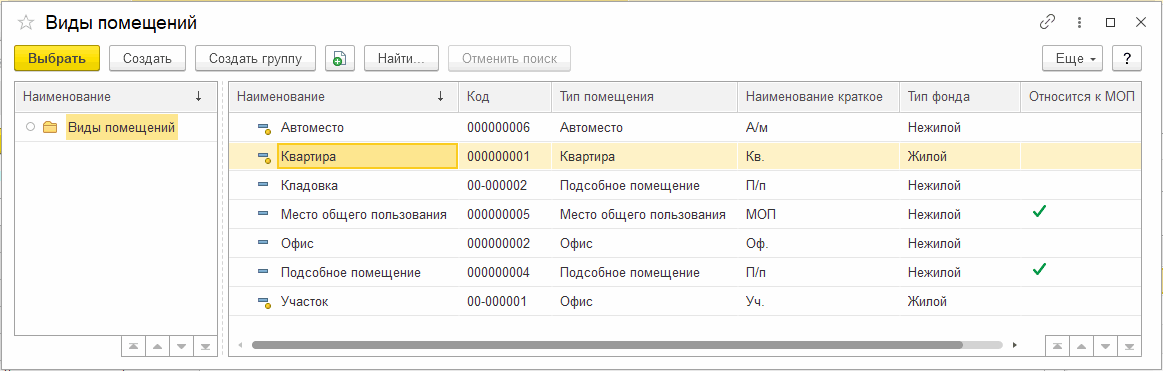Viewport: 1163px width, 371px height.
Task: Click horizontal scrollbar right arrow
Action: (x=1014, y=345)
